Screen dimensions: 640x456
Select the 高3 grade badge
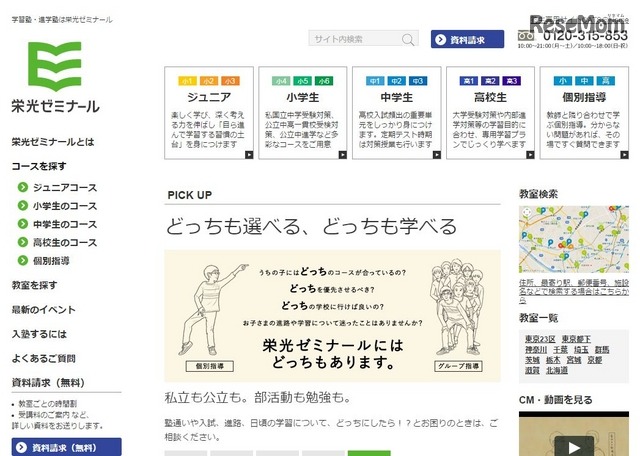tap(512, 81)
